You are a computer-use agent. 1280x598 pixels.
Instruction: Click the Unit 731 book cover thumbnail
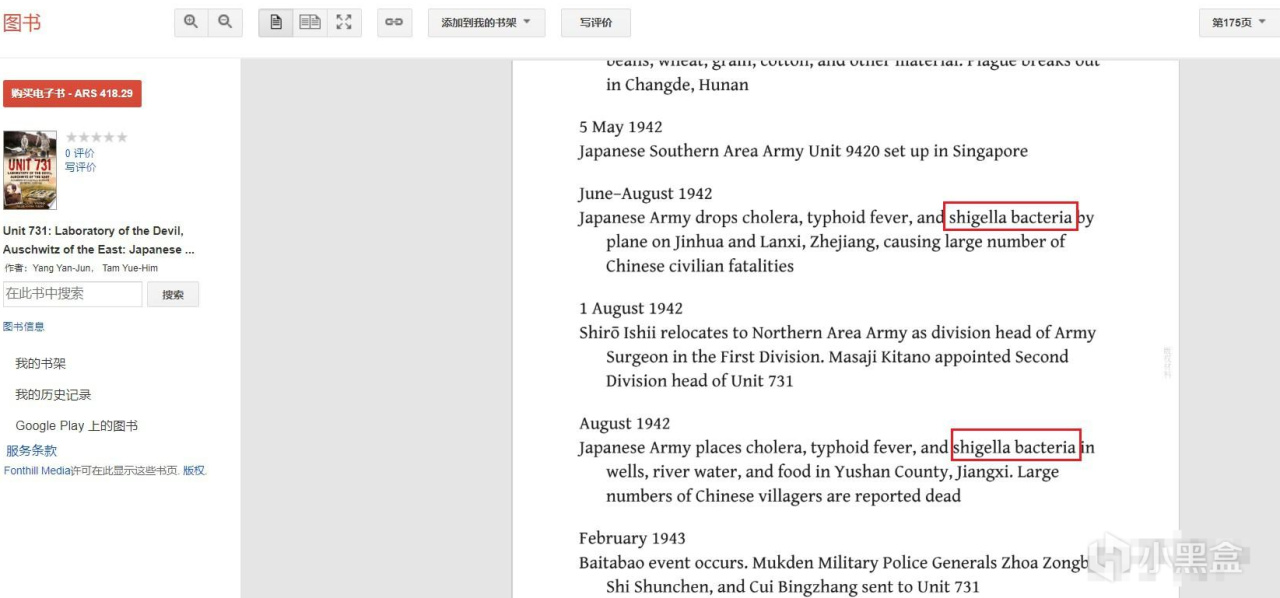30,170
